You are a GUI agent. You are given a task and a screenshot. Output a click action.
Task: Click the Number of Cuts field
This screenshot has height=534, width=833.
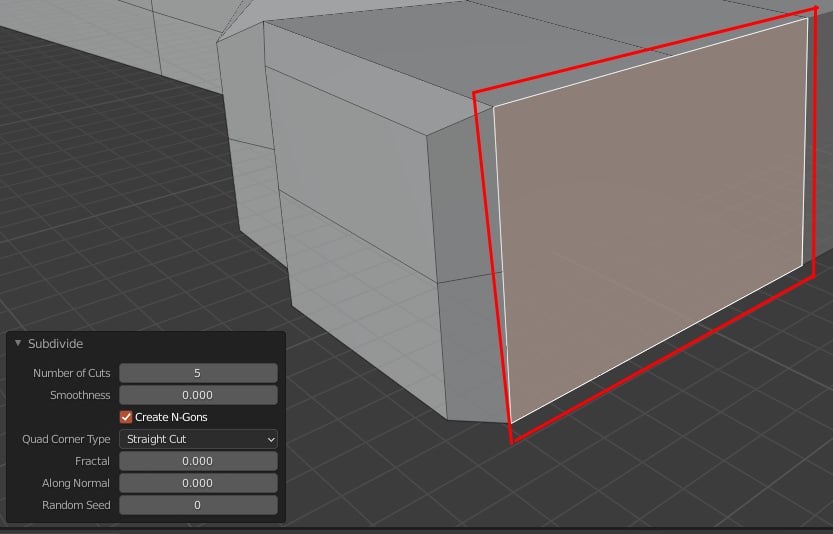(198, 373)
